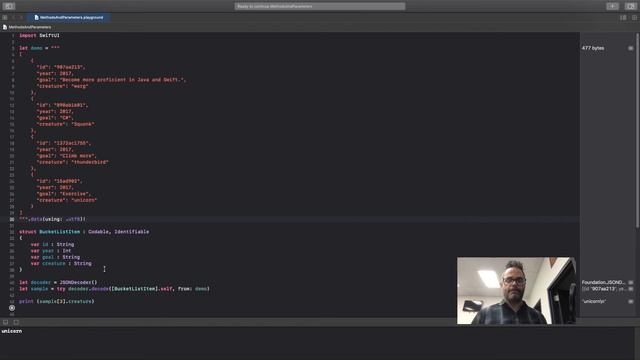Click the Foundation.JSOND... result text
The height and width of the screenshot is (360, 640).
pyautogui.click(x=603, y=282)
